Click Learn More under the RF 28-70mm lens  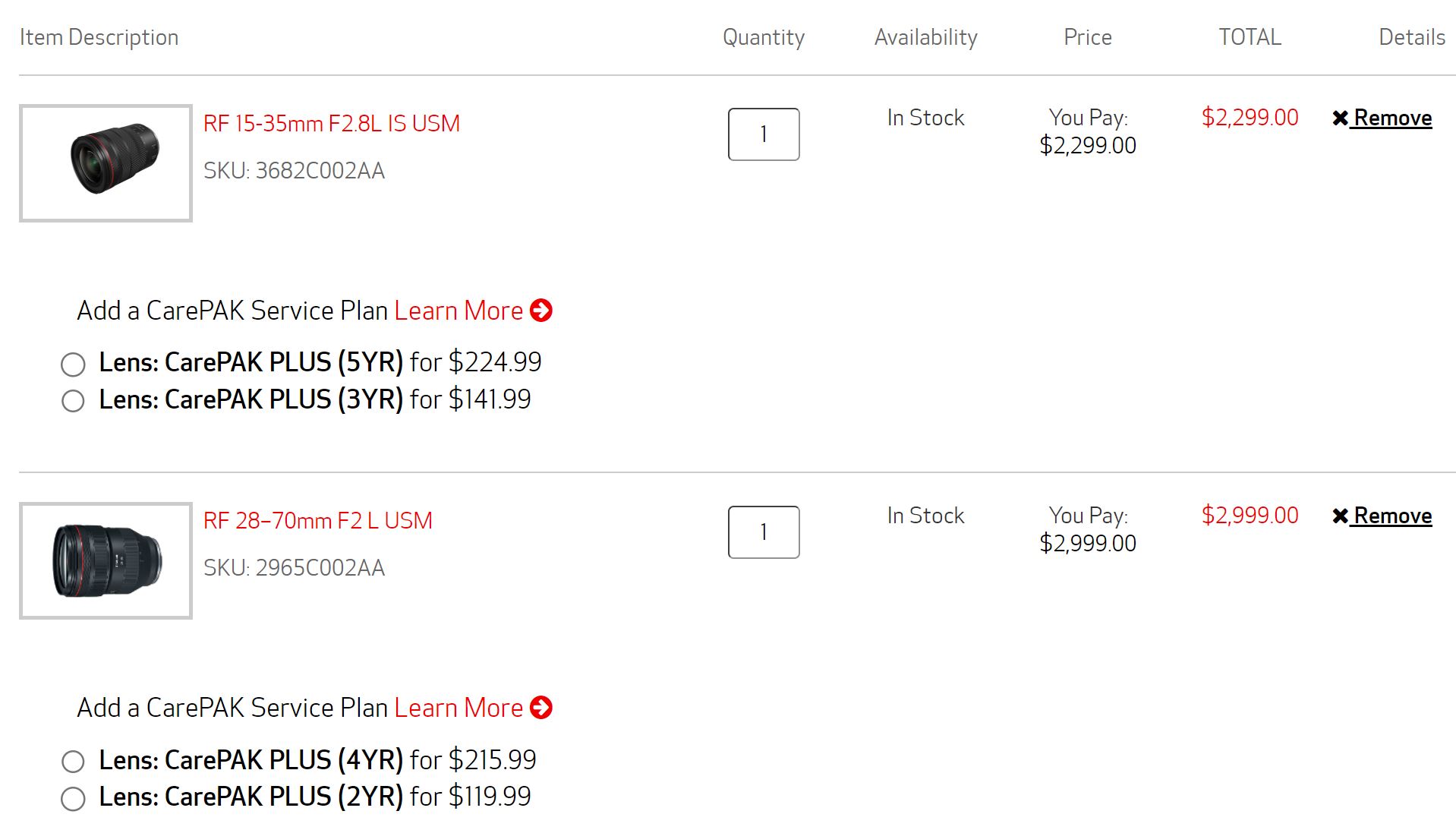point(459,708)
